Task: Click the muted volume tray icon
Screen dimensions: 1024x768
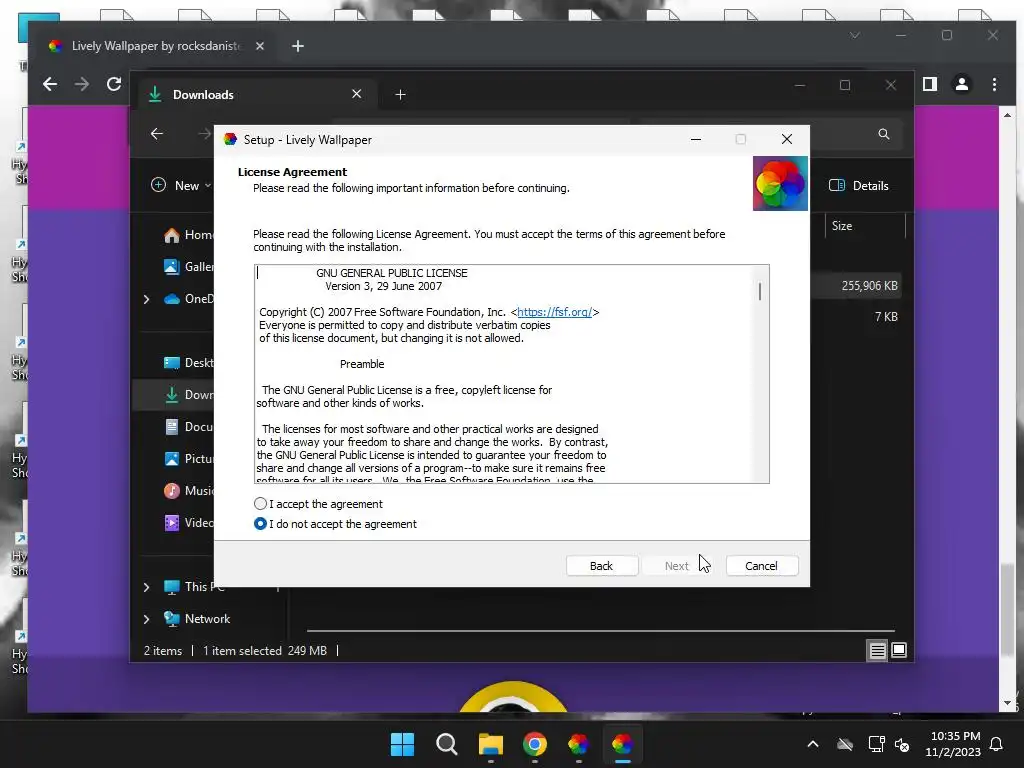Action: tap(903, 744)
